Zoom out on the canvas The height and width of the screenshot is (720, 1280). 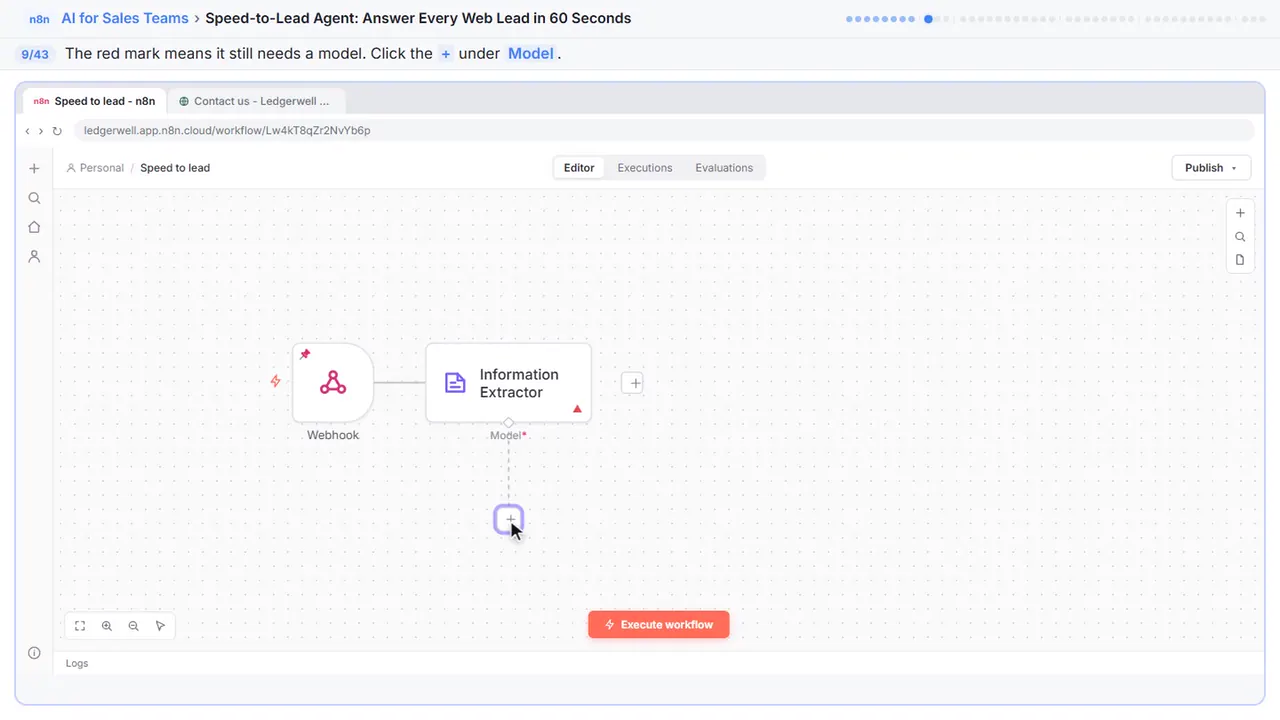tap(134, 626)
